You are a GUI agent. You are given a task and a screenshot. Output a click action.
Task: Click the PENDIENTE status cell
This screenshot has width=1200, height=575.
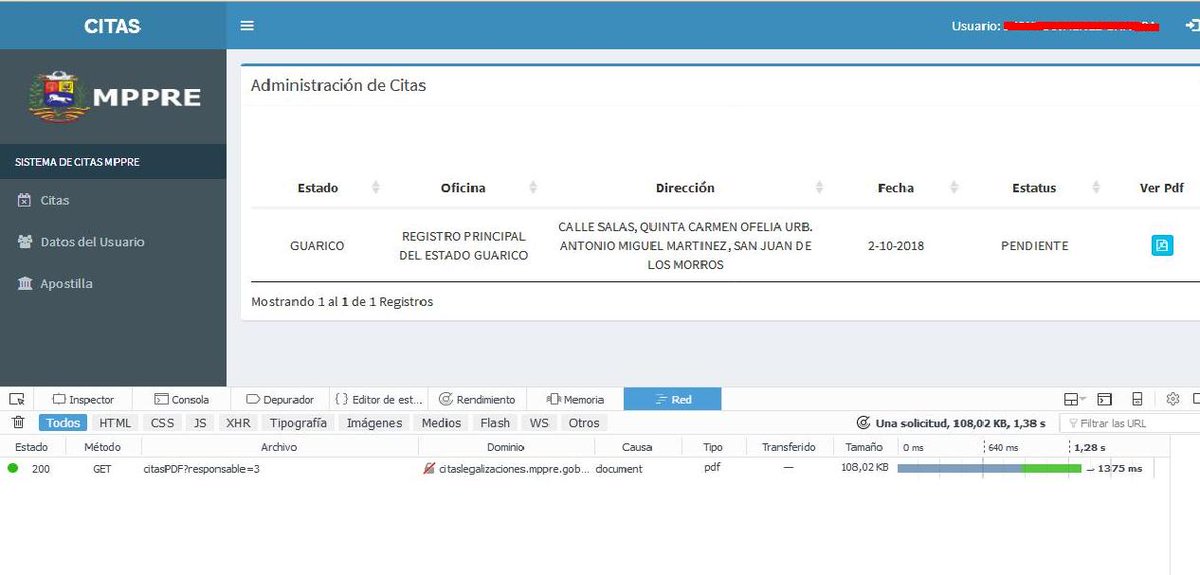(x=1034, y=245)
